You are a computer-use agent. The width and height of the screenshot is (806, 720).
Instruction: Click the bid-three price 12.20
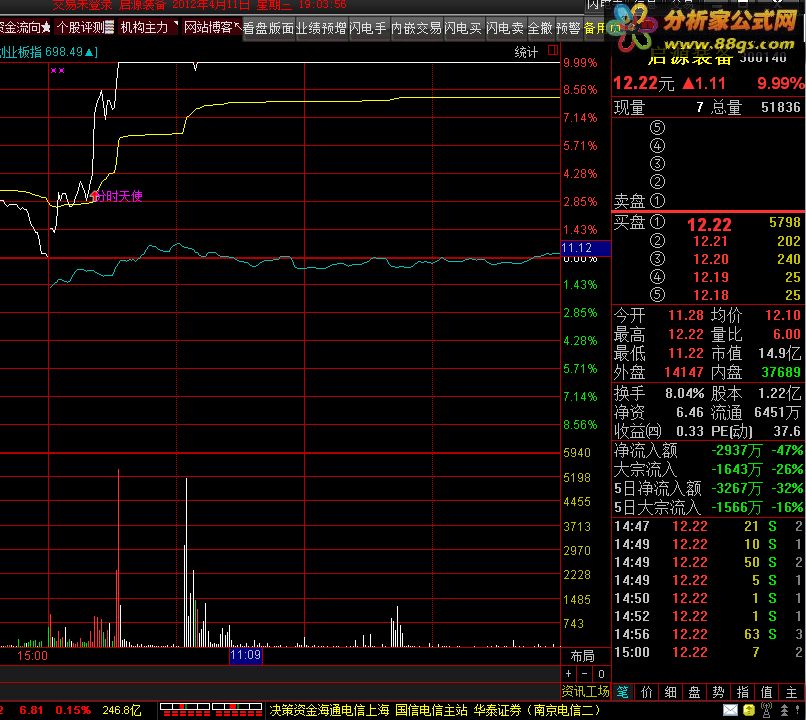(711, 259)
